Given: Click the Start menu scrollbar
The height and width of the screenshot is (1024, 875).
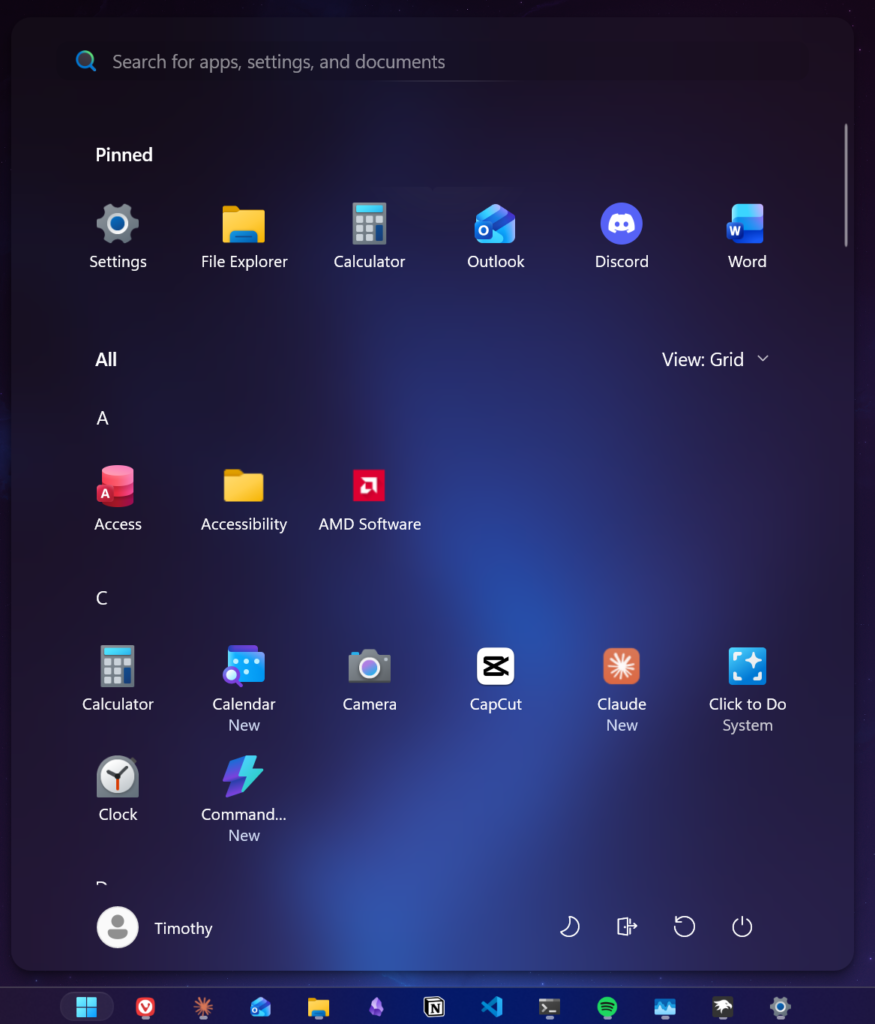Looking at the screenshot, I should [x=846, y=185].
